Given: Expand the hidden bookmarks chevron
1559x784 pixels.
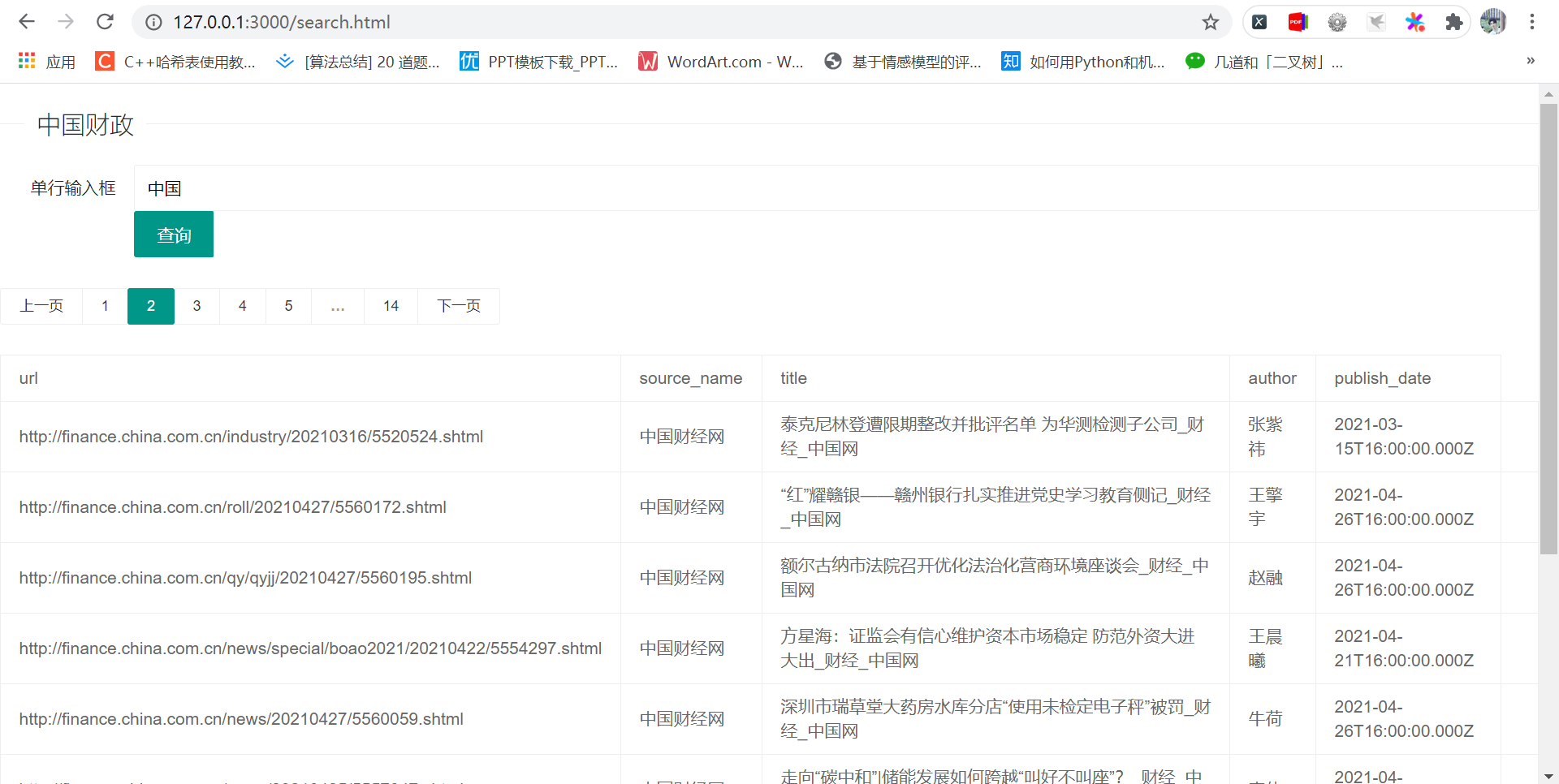Looking at the screenshot, I should click(1531, 61).
